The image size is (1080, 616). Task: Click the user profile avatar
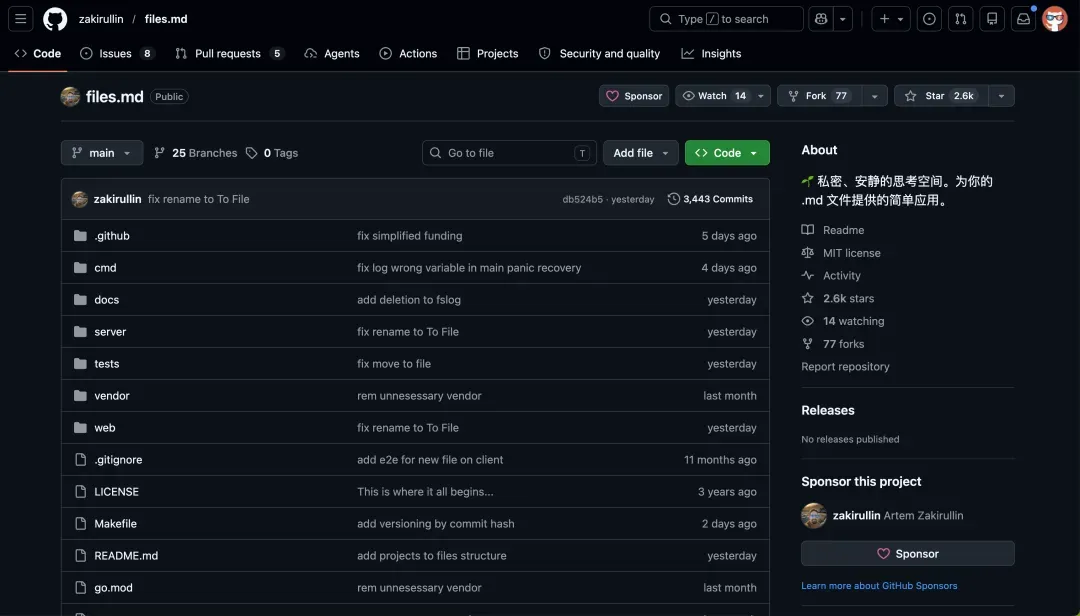(x=1055, y=19)
